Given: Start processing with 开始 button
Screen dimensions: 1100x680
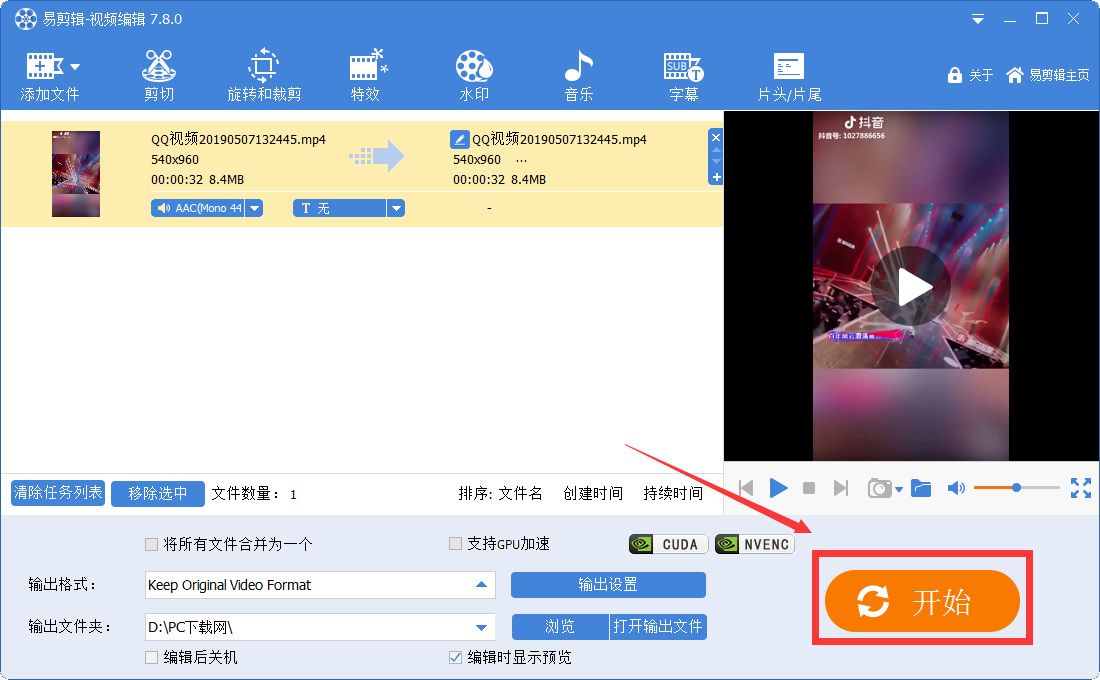Looking at the screenshot, I should (x=922, y=601).
